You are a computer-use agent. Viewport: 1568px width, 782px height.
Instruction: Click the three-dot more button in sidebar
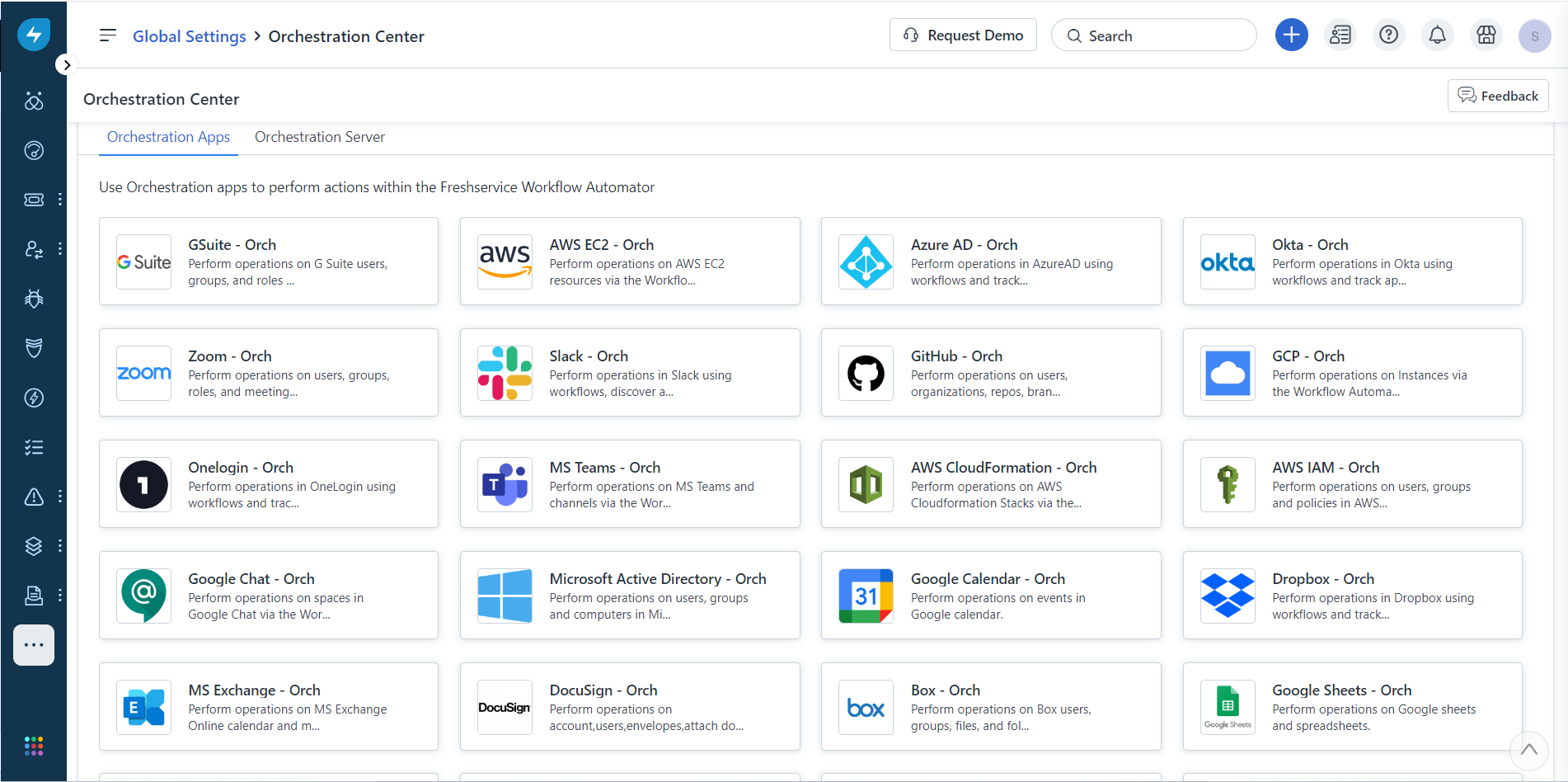pos(34,645)
